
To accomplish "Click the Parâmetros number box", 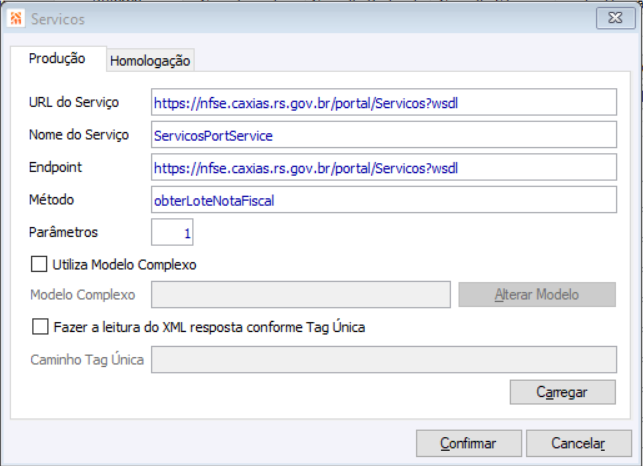I will 172,232.
